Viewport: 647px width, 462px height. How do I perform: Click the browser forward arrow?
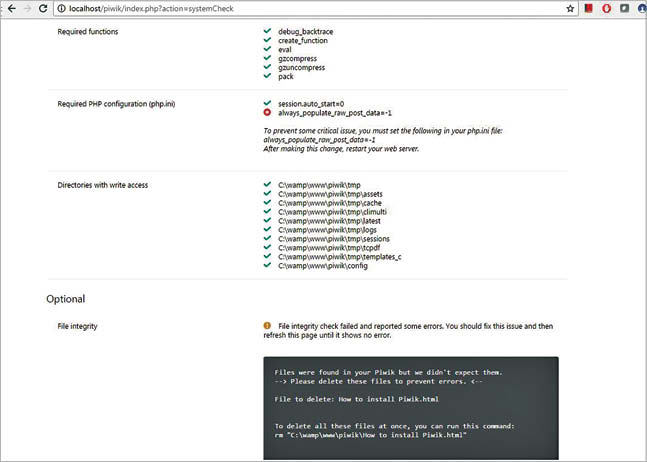point(26,8)
